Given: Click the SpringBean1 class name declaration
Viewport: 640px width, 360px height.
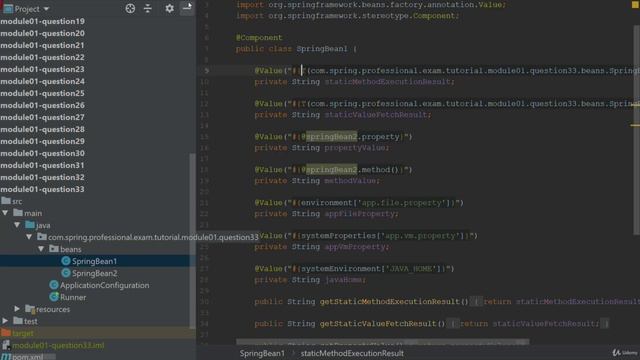Looking at the screenshot, I should [322, 49].
